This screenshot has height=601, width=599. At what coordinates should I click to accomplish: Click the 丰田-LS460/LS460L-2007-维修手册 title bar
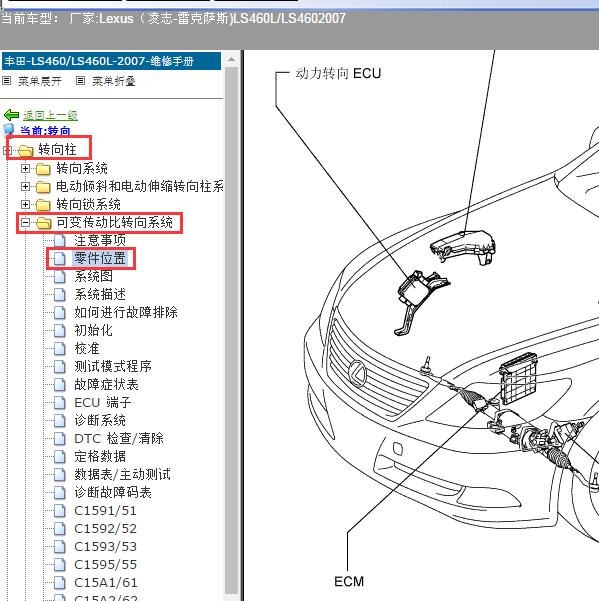pos(112,61)
